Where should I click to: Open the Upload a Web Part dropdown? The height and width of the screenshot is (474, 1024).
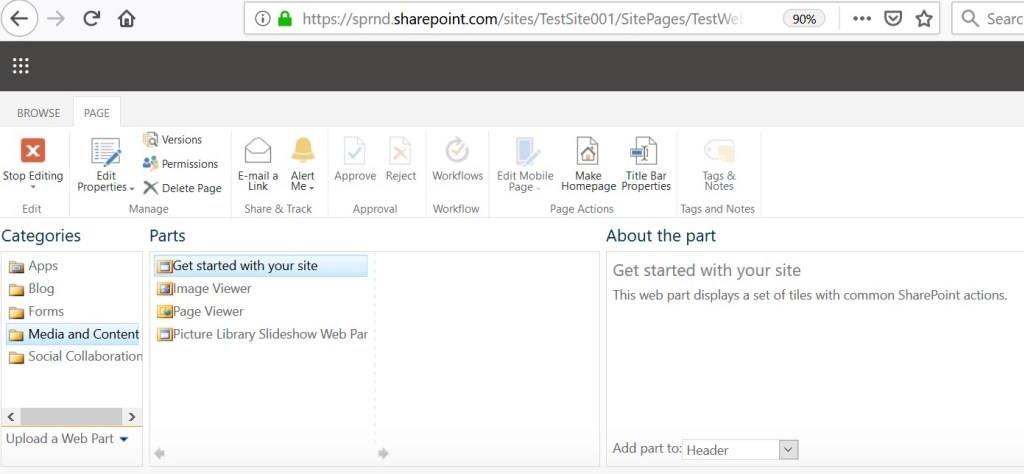[x=67, y=439]
